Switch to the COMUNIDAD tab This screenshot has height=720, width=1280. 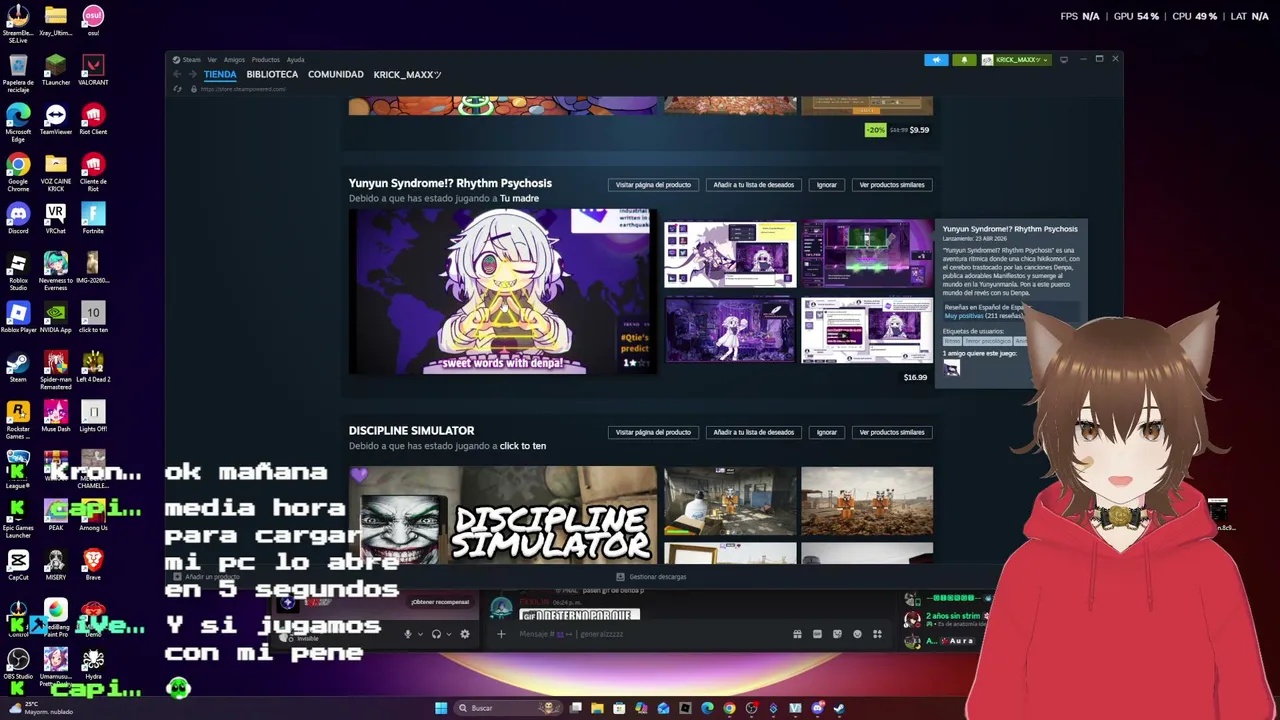pyautogui.click(x=336, y=74)
